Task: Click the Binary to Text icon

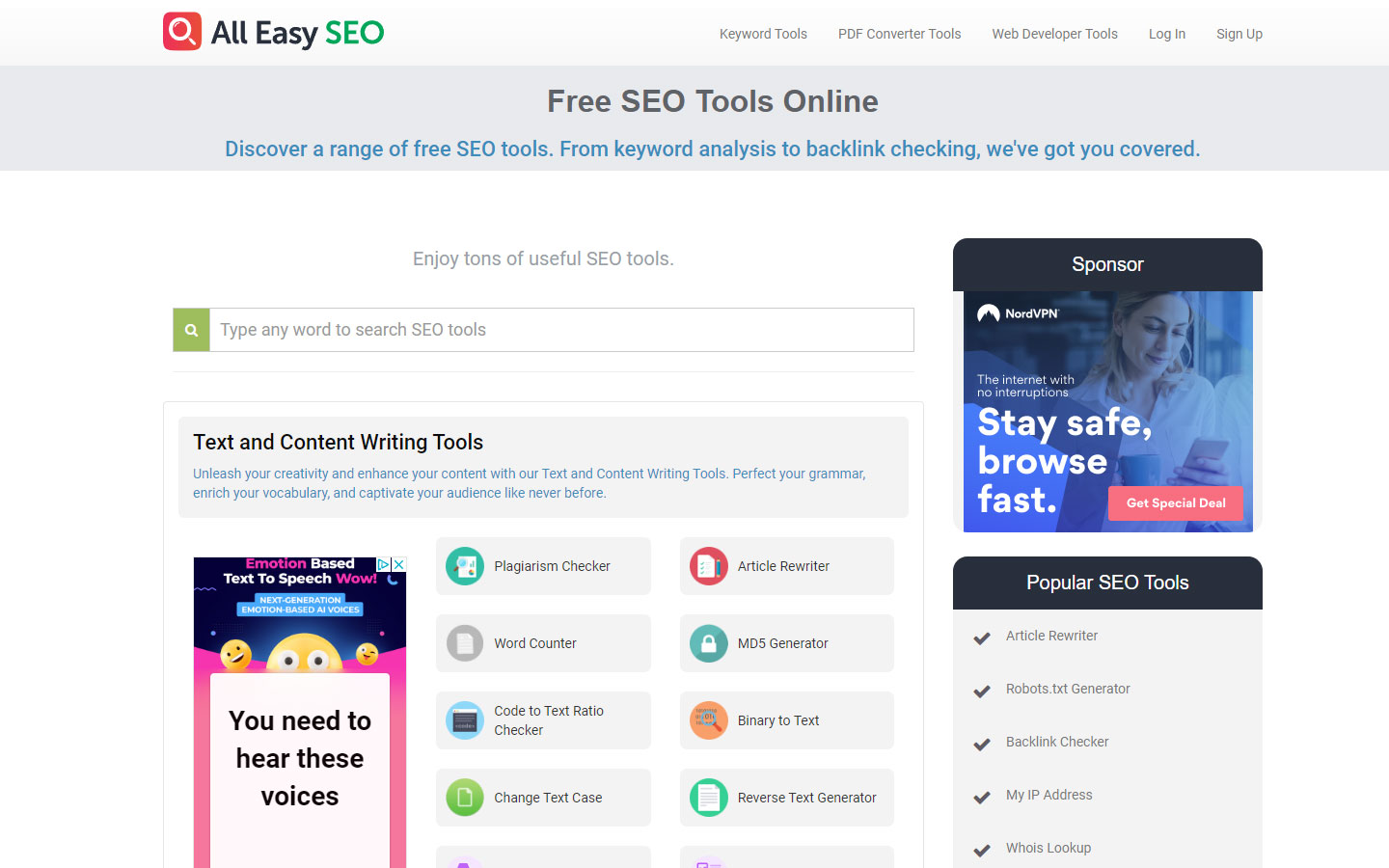Action: [x=708, y=720]
